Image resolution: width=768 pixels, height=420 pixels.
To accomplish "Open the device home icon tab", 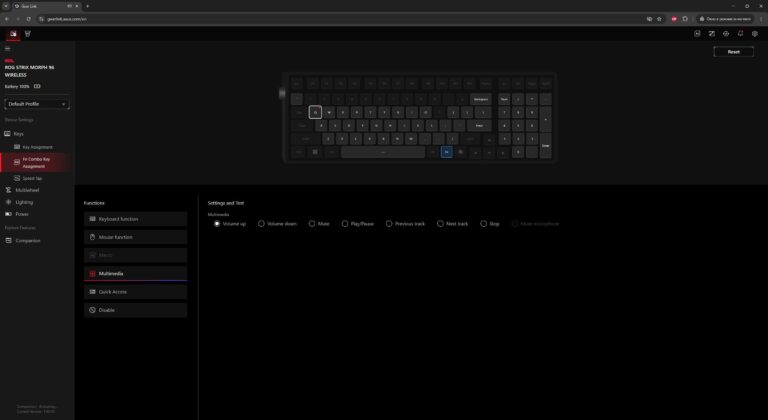I will pyautogui.click(x=13, y=34).
